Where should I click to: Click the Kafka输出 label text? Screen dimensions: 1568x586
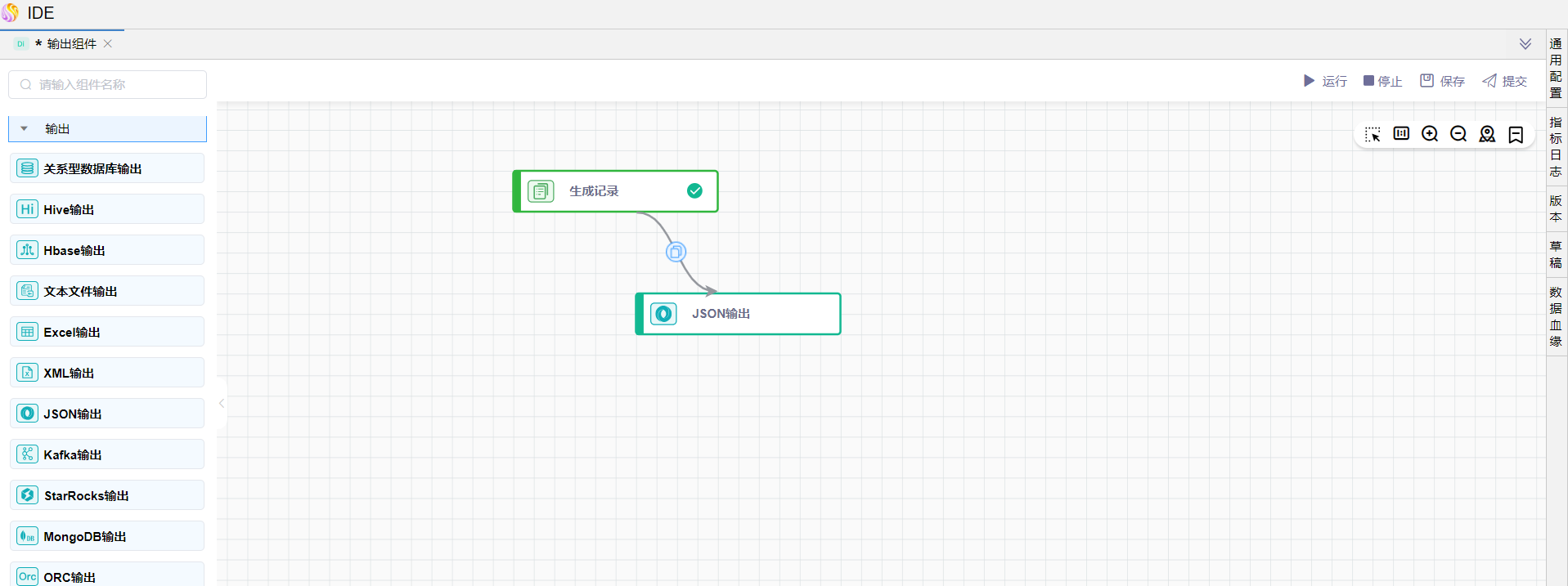coord(73,455)
